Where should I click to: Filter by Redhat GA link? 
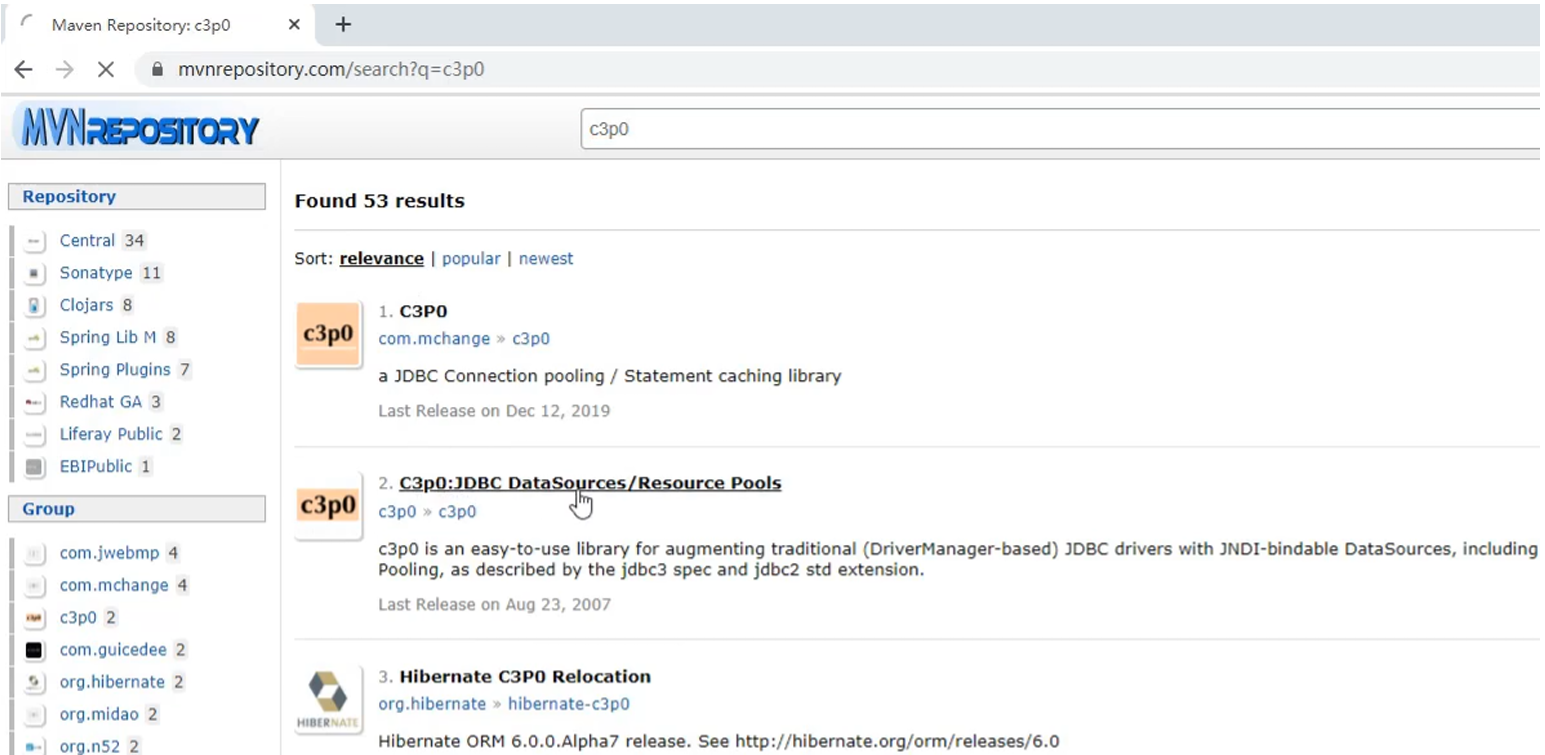pyautogui.click(x=101, y=402)
